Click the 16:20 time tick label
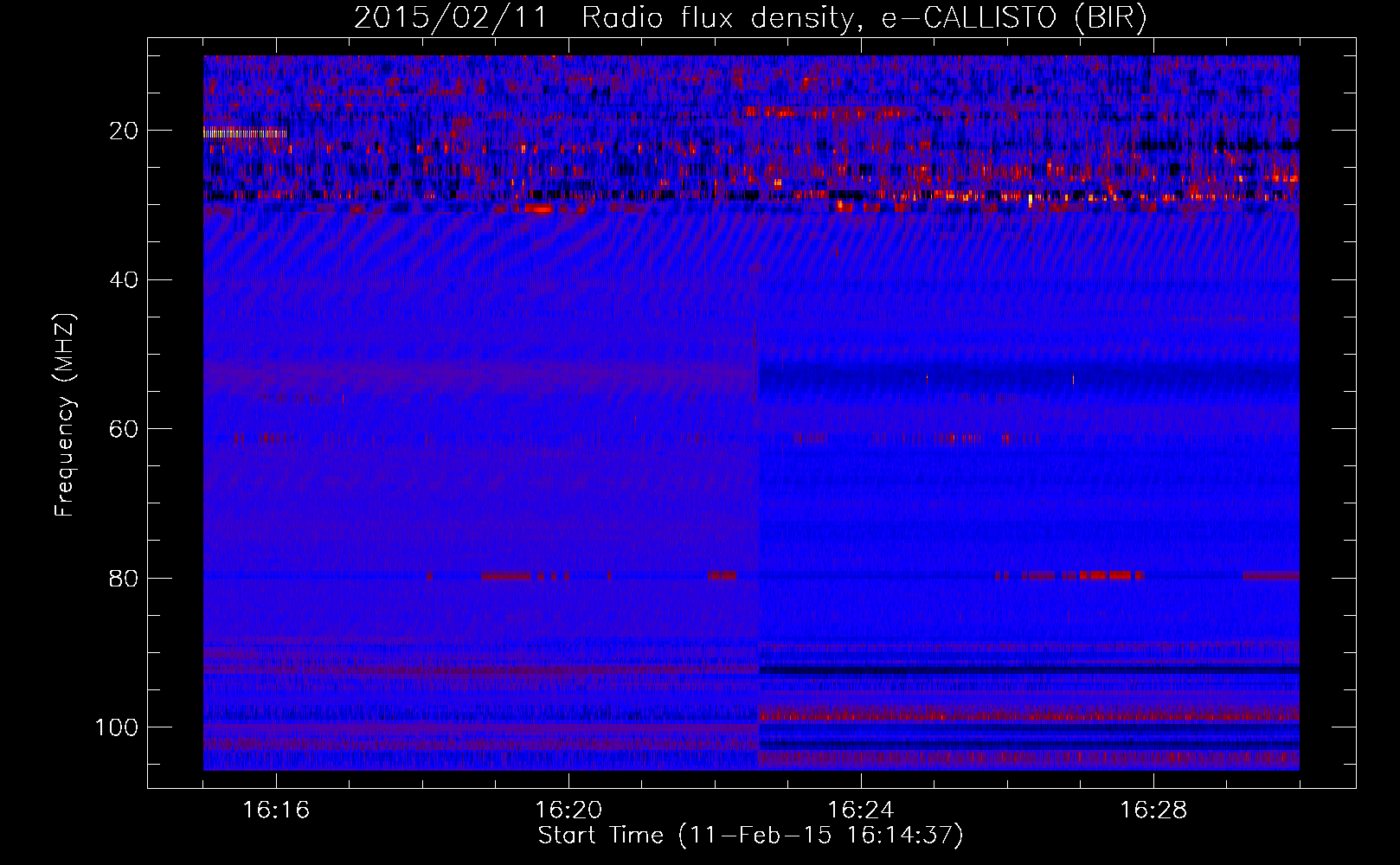Screen dimensions: 1400x865 568,811
